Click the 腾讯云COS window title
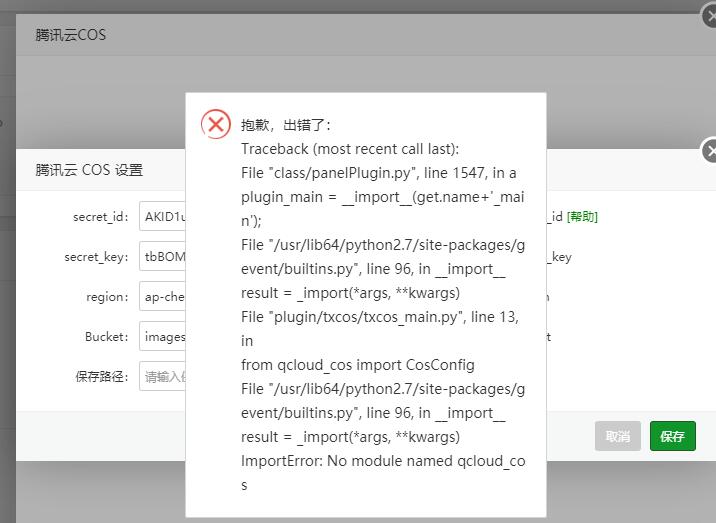 pyautogui.click(x=71, y=35)
